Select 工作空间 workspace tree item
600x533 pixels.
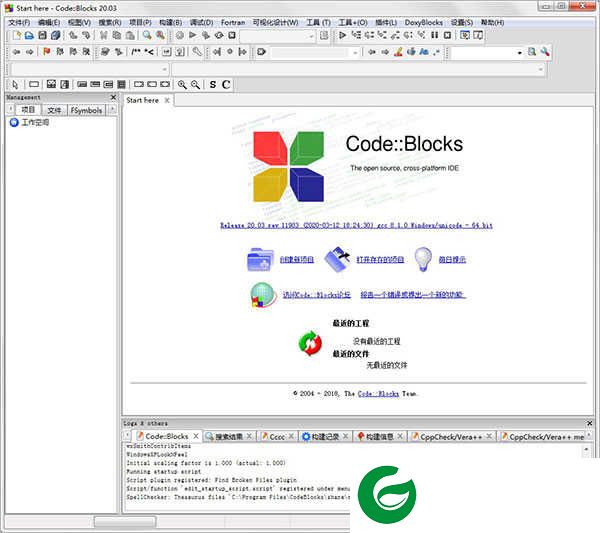click(35, 122)
